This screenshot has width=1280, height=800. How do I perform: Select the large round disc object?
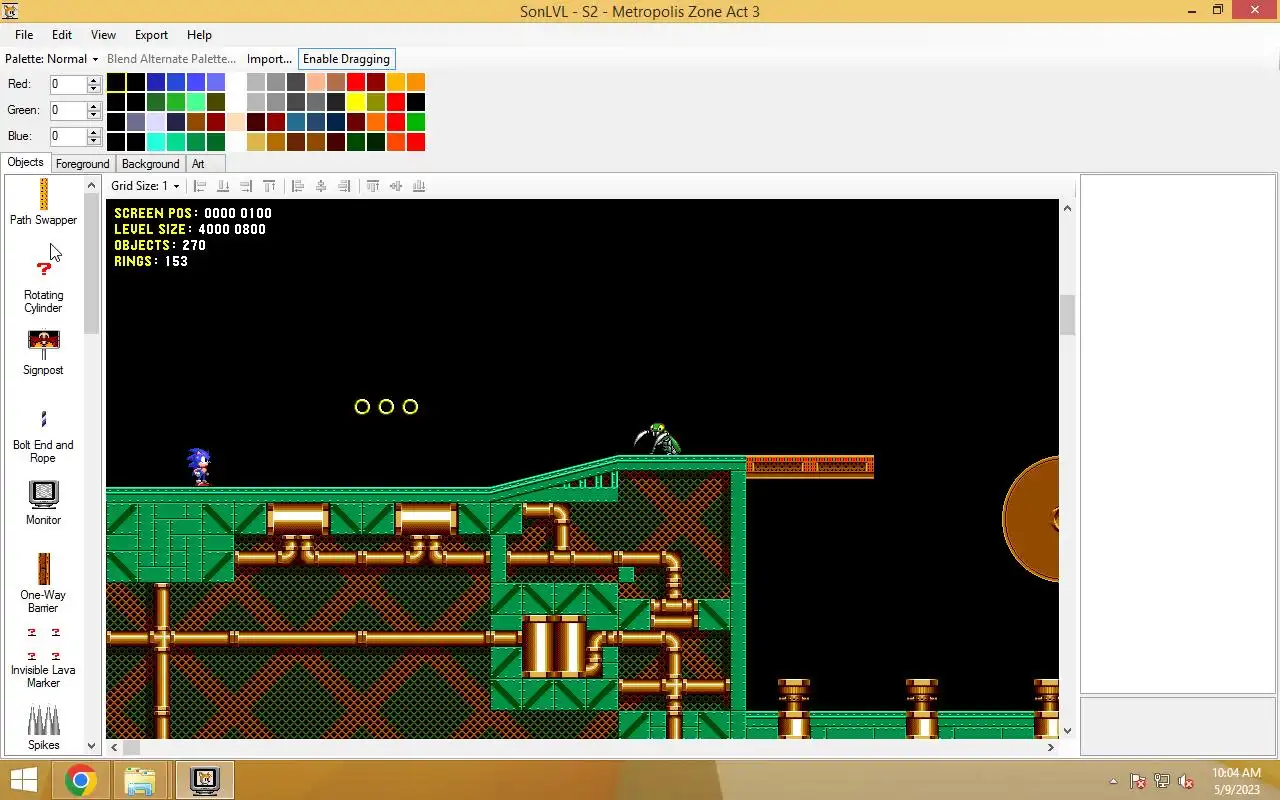point(1031,519)
